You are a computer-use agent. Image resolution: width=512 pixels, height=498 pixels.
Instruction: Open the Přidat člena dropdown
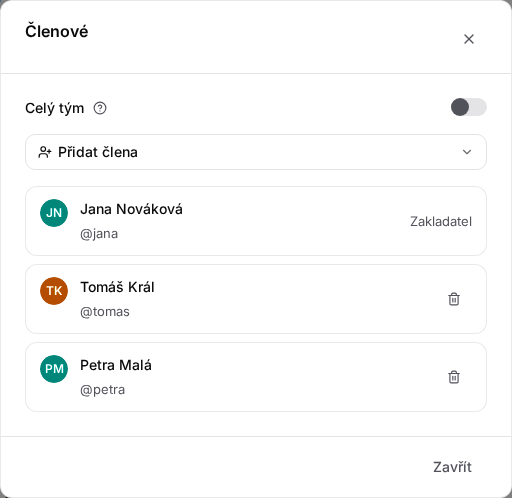256,152
